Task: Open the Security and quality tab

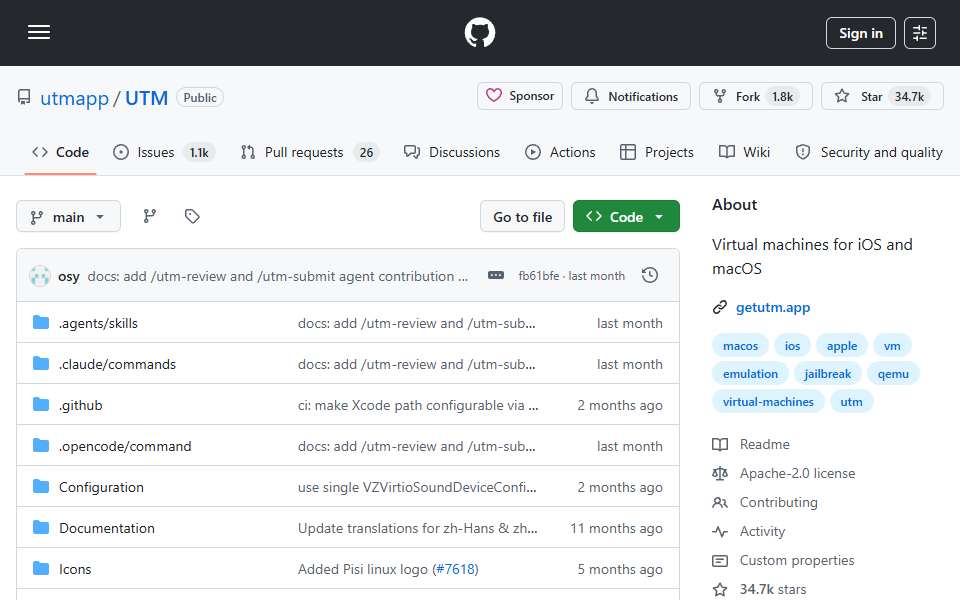Action: coord(869,152)
